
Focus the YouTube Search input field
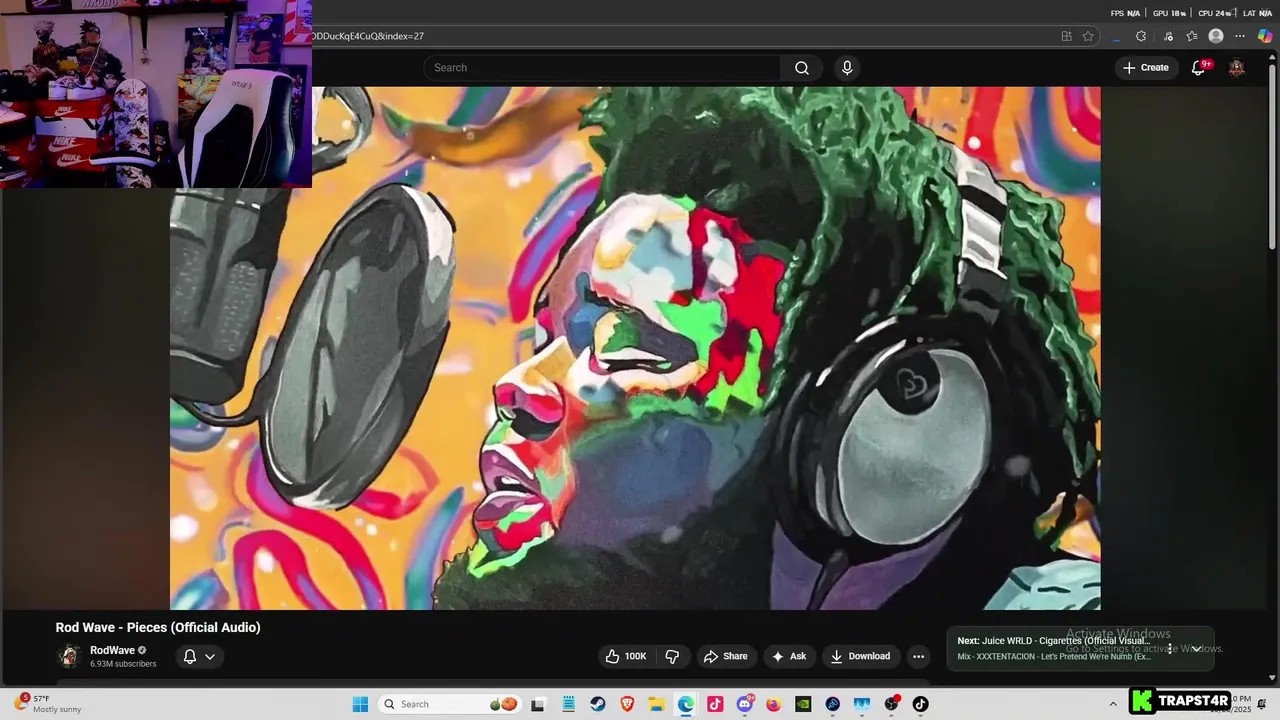[602, 68]
